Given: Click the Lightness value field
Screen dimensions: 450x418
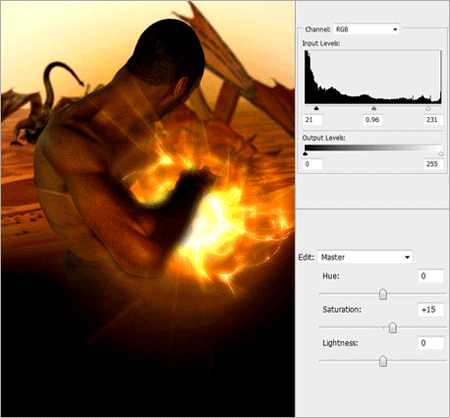Looking at the screenshot, I should (x=431, y=343).
